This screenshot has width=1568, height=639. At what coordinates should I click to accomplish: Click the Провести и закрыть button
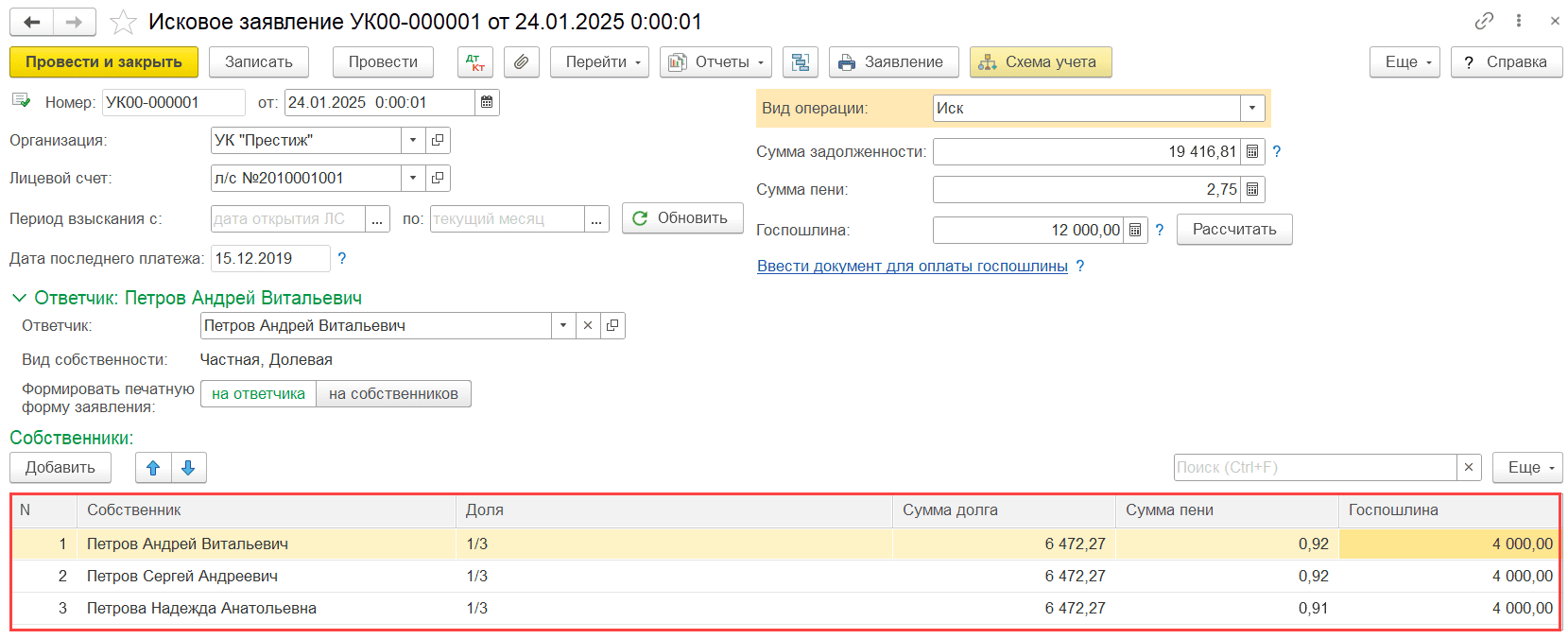click(104, 62)
